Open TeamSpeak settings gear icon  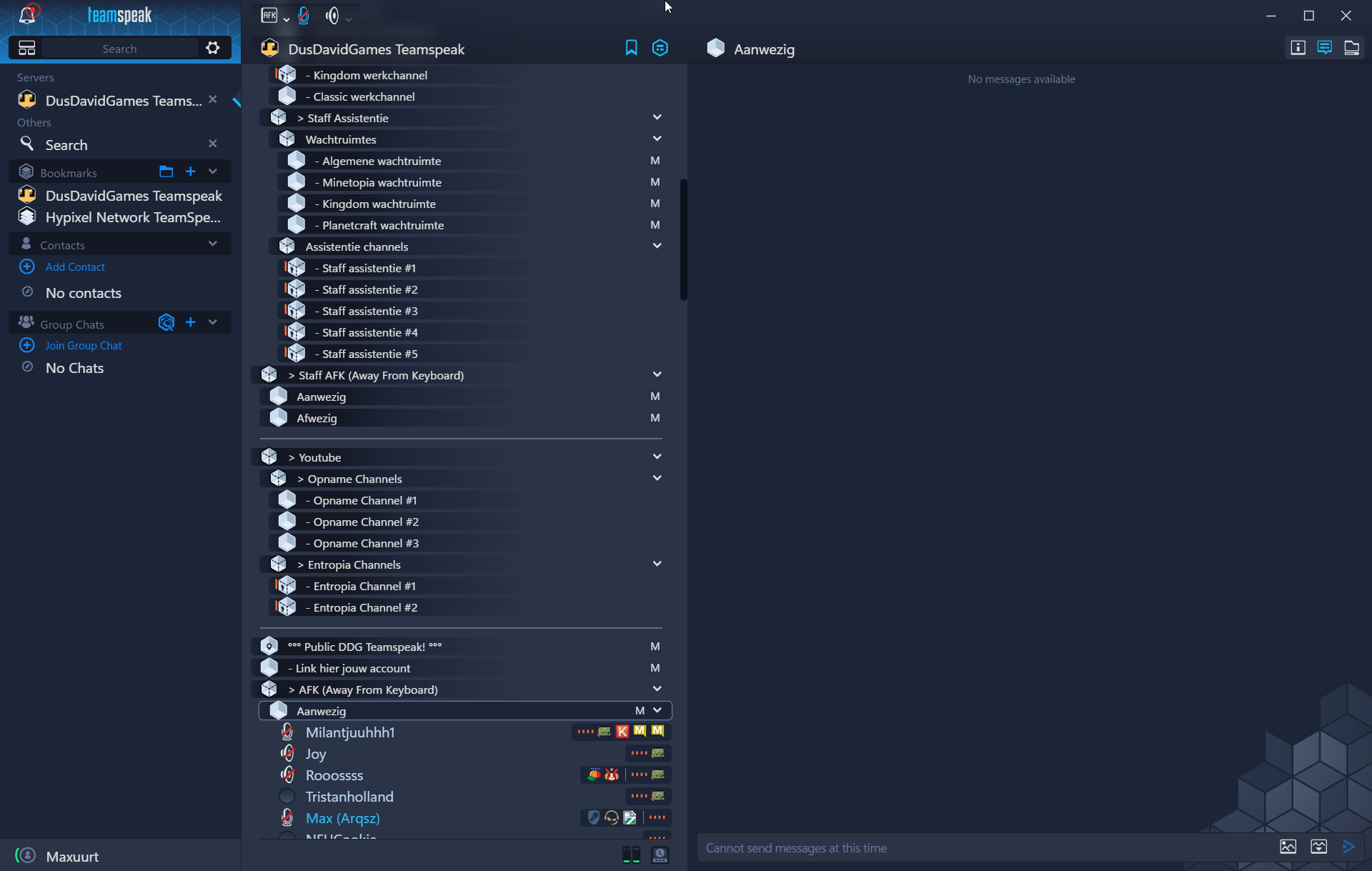coord(213,48)
